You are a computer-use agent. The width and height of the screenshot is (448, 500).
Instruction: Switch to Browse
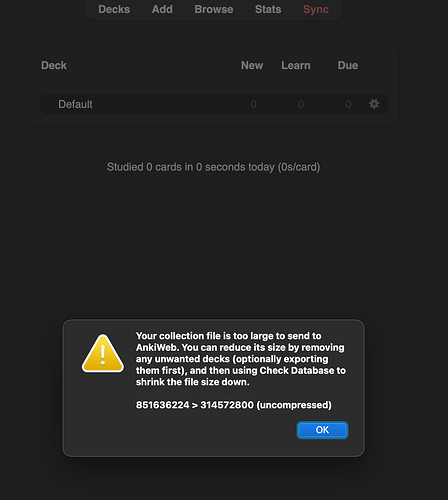(x=214, y=9)
